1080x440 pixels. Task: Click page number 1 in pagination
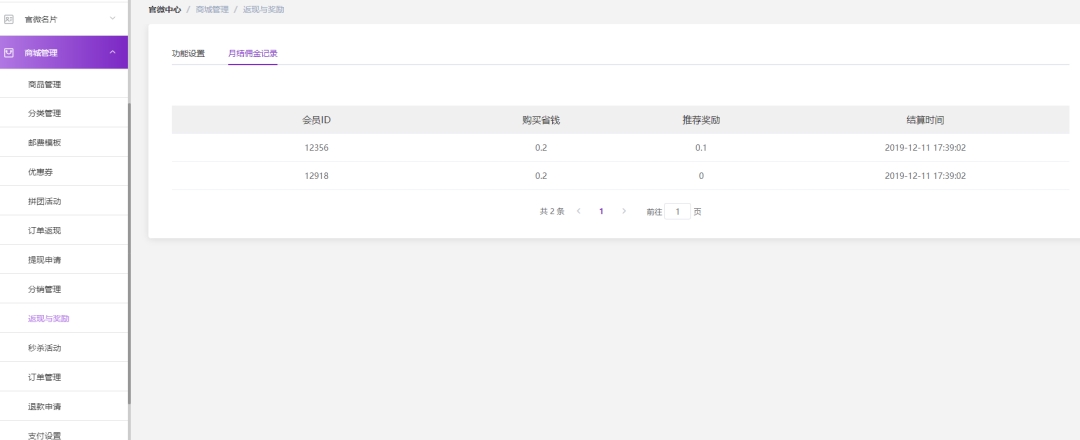(601, 211)
